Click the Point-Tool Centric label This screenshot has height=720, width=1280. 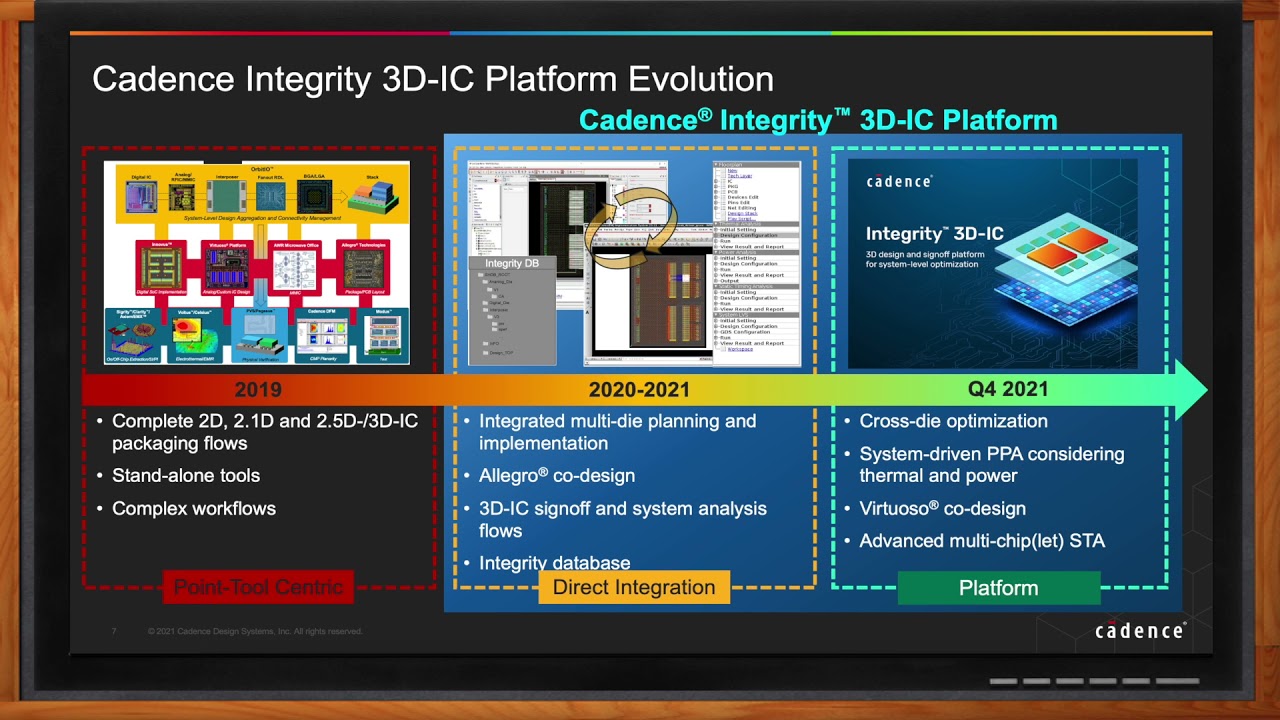coord(258,587)
